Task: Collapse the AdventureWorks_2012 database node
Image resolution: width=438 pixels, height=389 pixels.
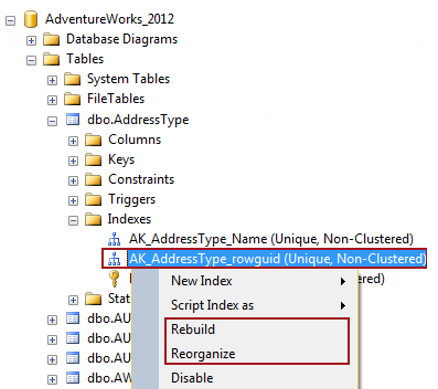Action: tap(10, 21)
